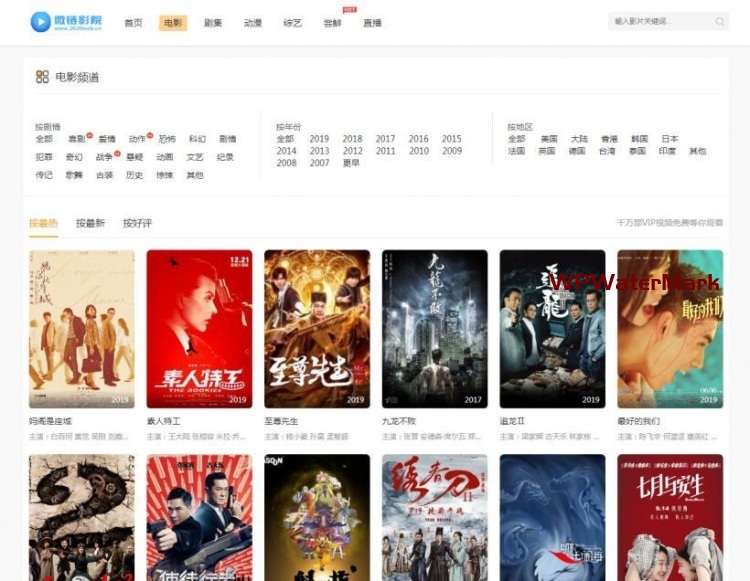Click the 素人特工 title text
Image resolution: width=750 pixels, height=581 pixels.
click(164, 421)
